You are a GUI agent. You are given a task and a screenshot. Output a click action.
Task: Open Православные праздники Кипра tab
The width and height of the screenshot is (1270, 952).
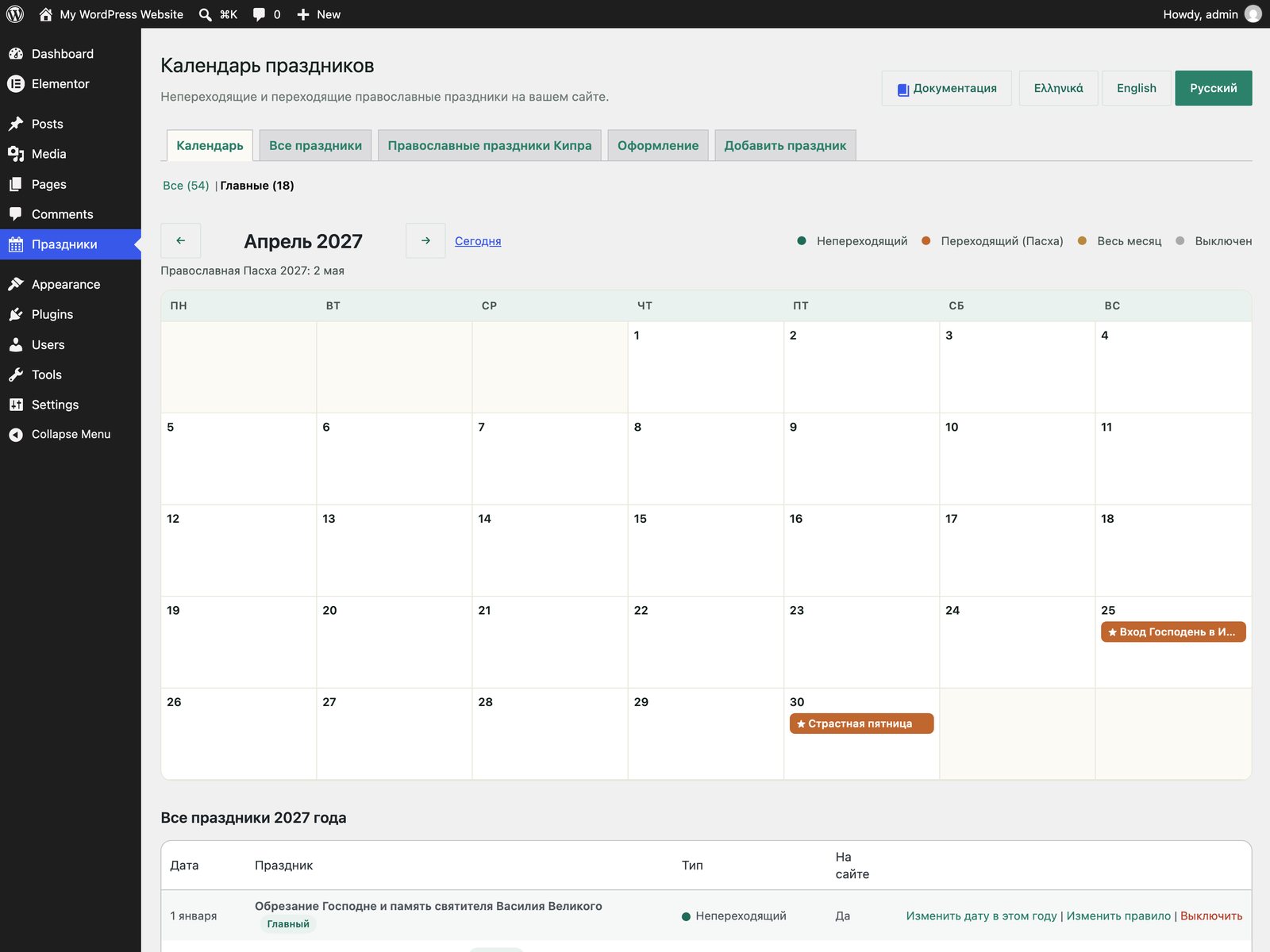coord(490,145)
